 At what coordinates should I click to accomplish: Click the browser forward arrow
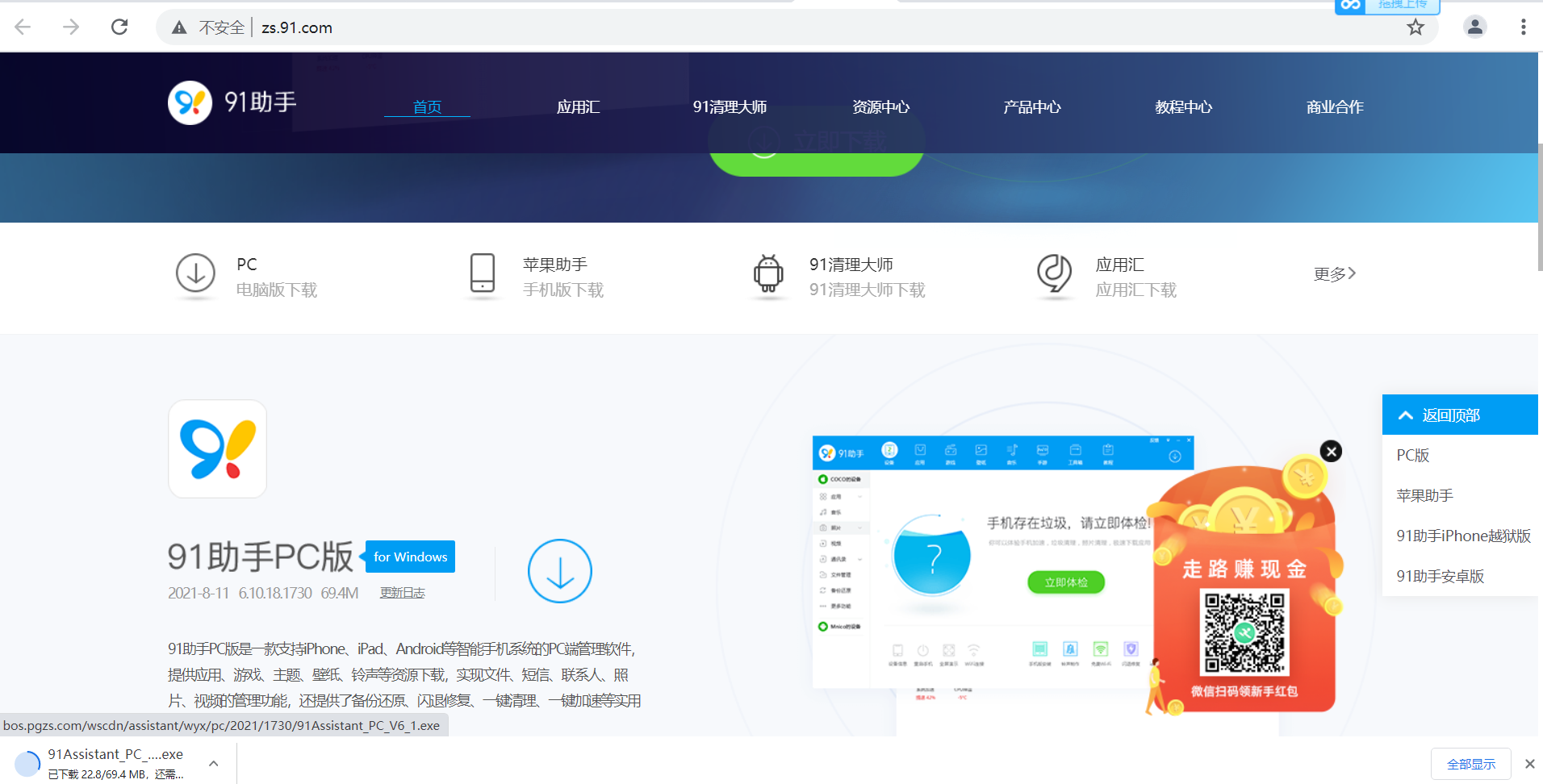click(71, 27)
